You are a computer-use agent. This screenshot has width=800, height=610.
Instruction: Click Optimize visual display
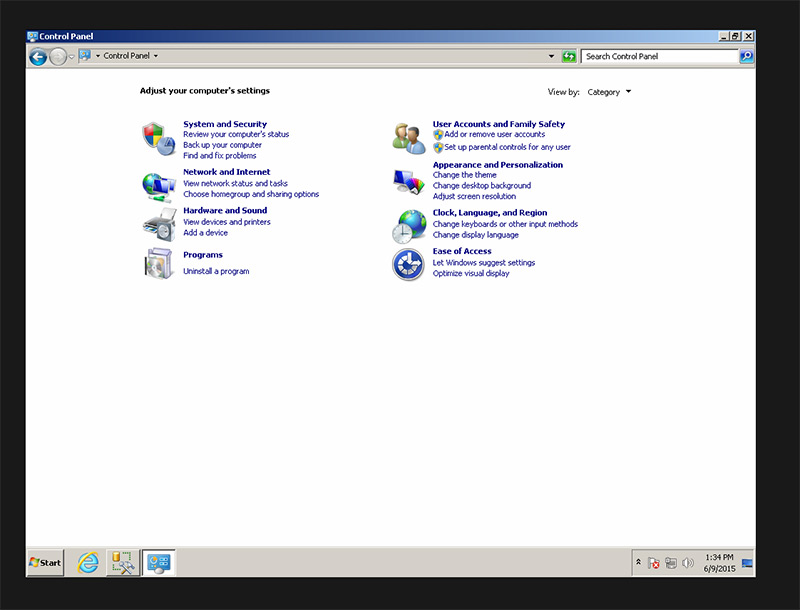(x=471, y=274)
